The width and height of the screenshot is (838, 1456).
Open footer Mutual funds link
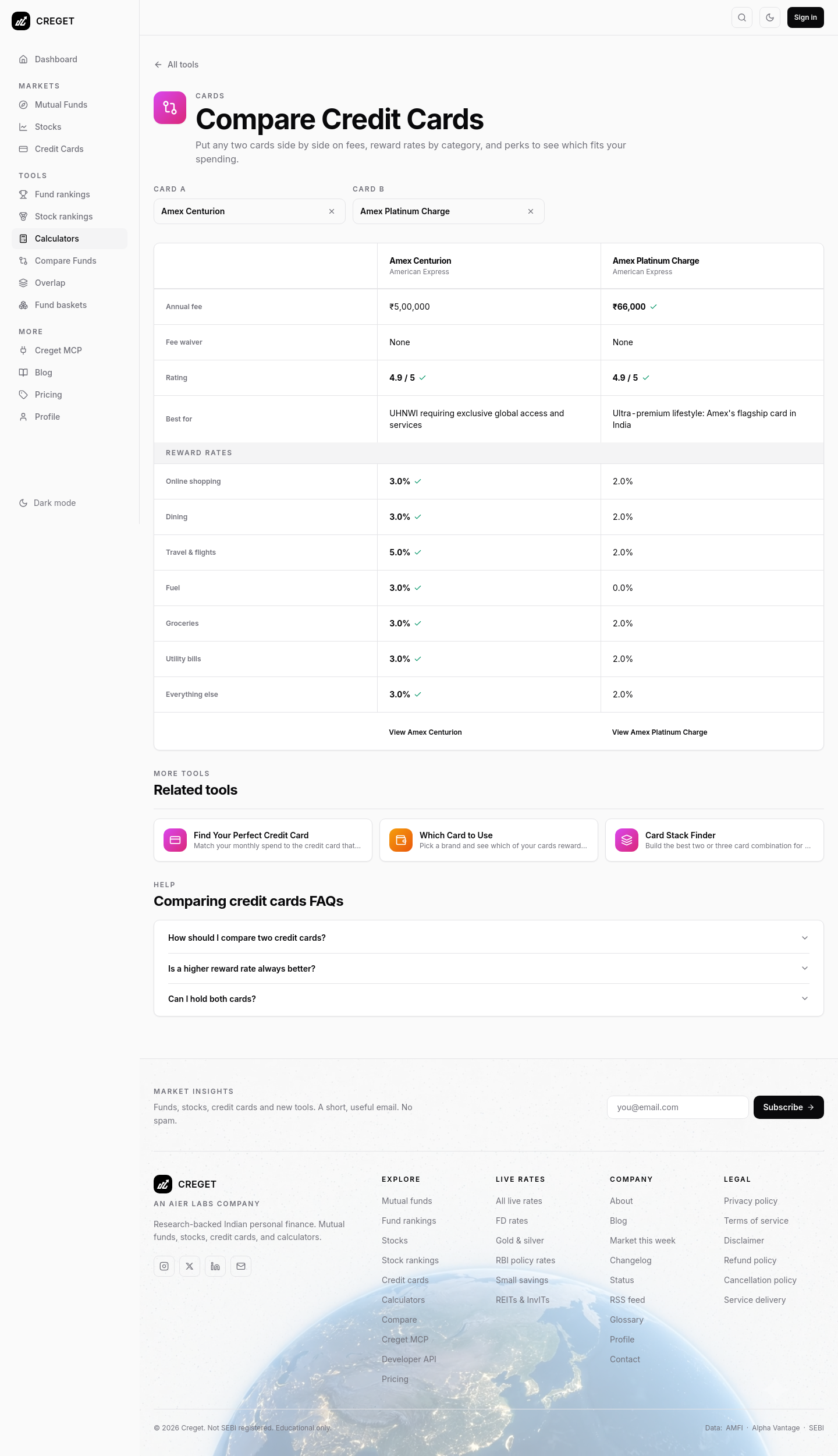tap(407, 1201)
